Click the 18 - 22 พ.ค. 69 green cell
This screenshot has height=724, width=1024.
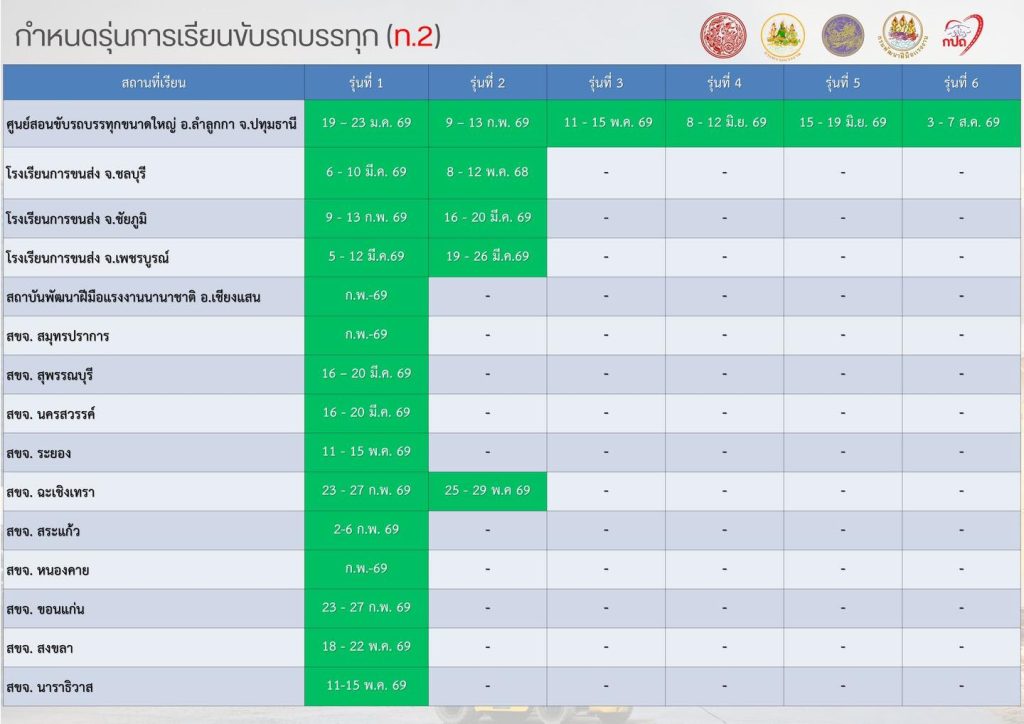367,647
